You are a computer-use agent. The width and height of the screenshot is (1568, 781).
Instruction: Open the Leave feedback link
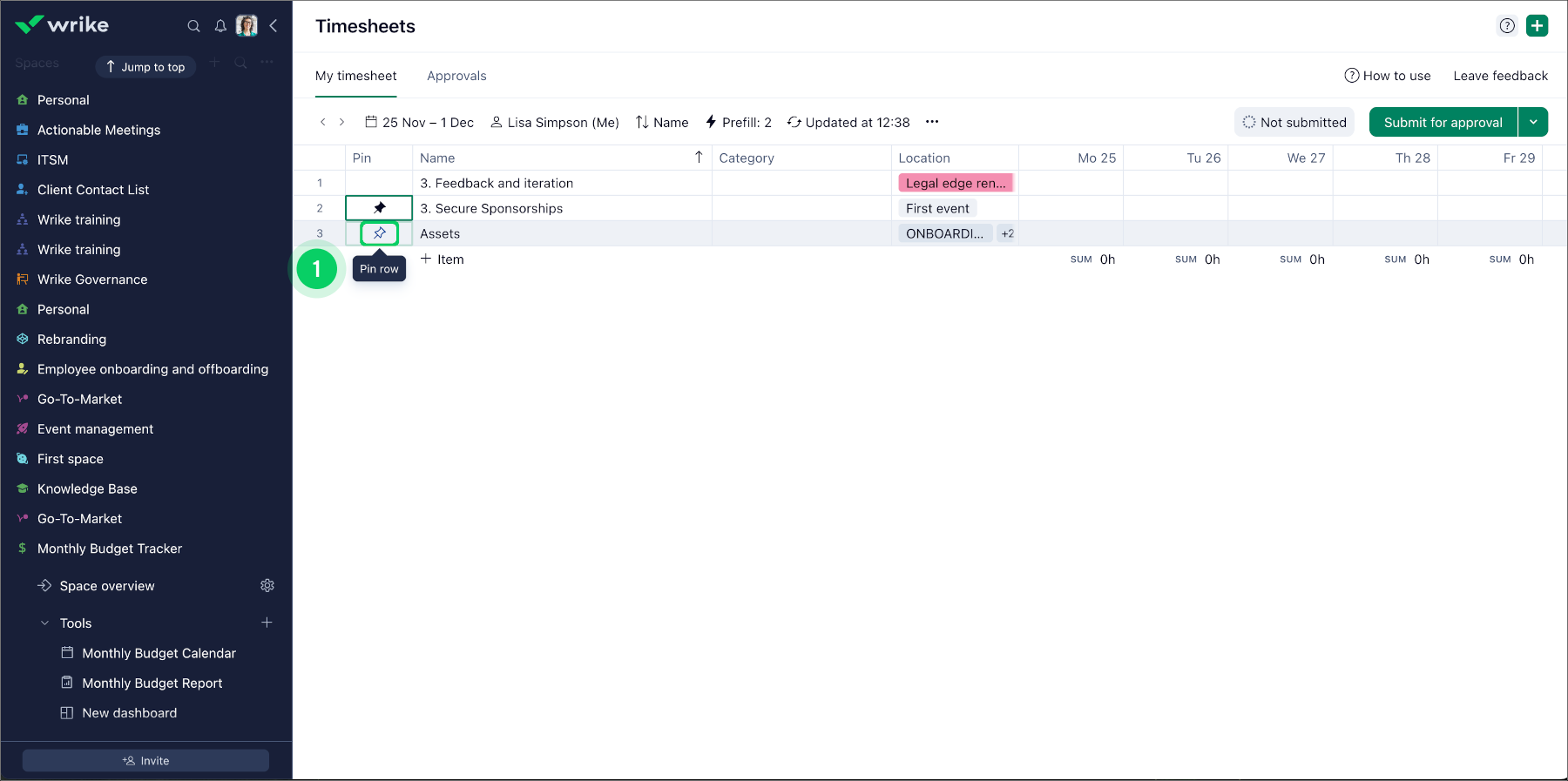click(1500, 76)
